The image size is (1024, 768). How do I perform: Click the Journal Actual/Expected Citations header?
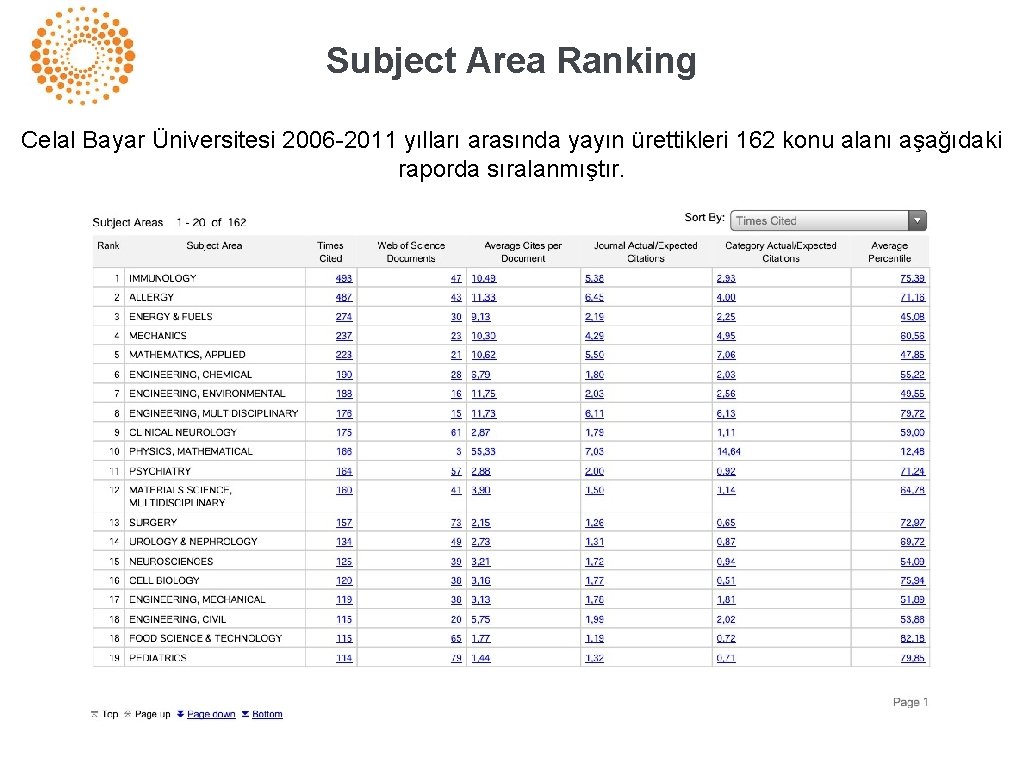click(645, 251)
